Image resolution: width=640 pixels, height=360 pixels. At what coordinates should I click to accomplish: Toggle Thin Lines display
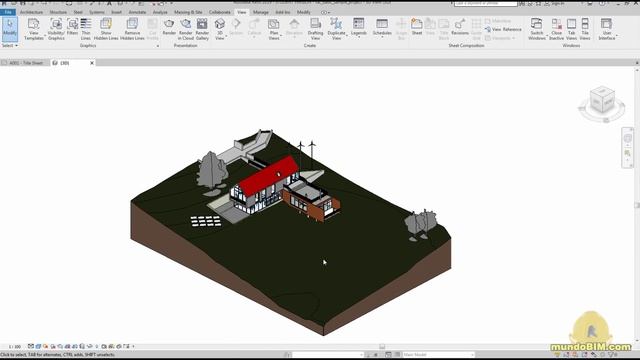pyautogui.click(x=86, y=29)
